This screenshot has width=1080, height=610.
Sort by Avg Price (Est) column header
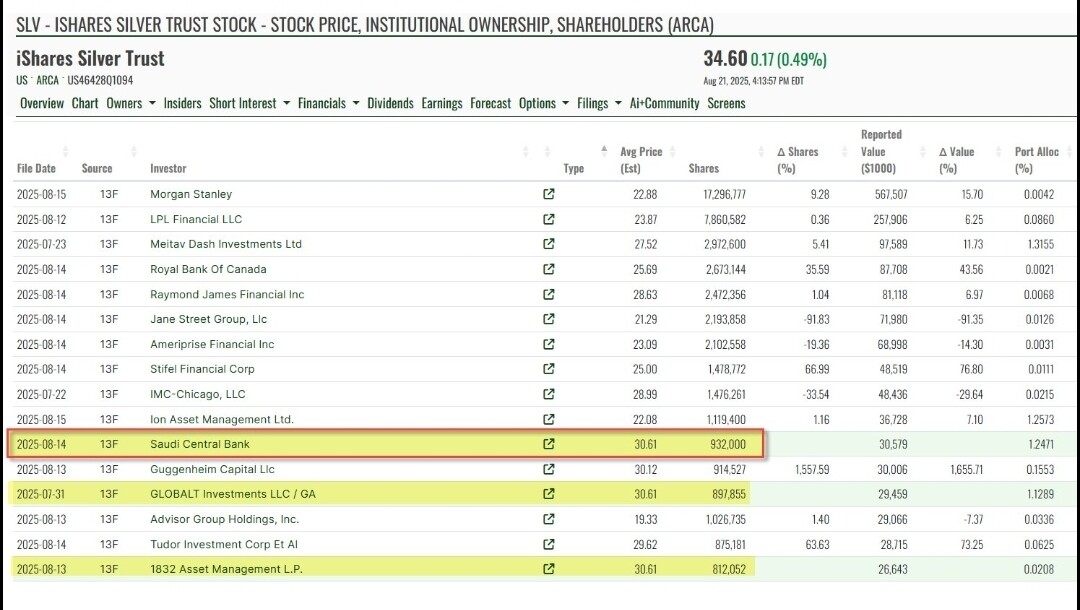tap(641, 160)
